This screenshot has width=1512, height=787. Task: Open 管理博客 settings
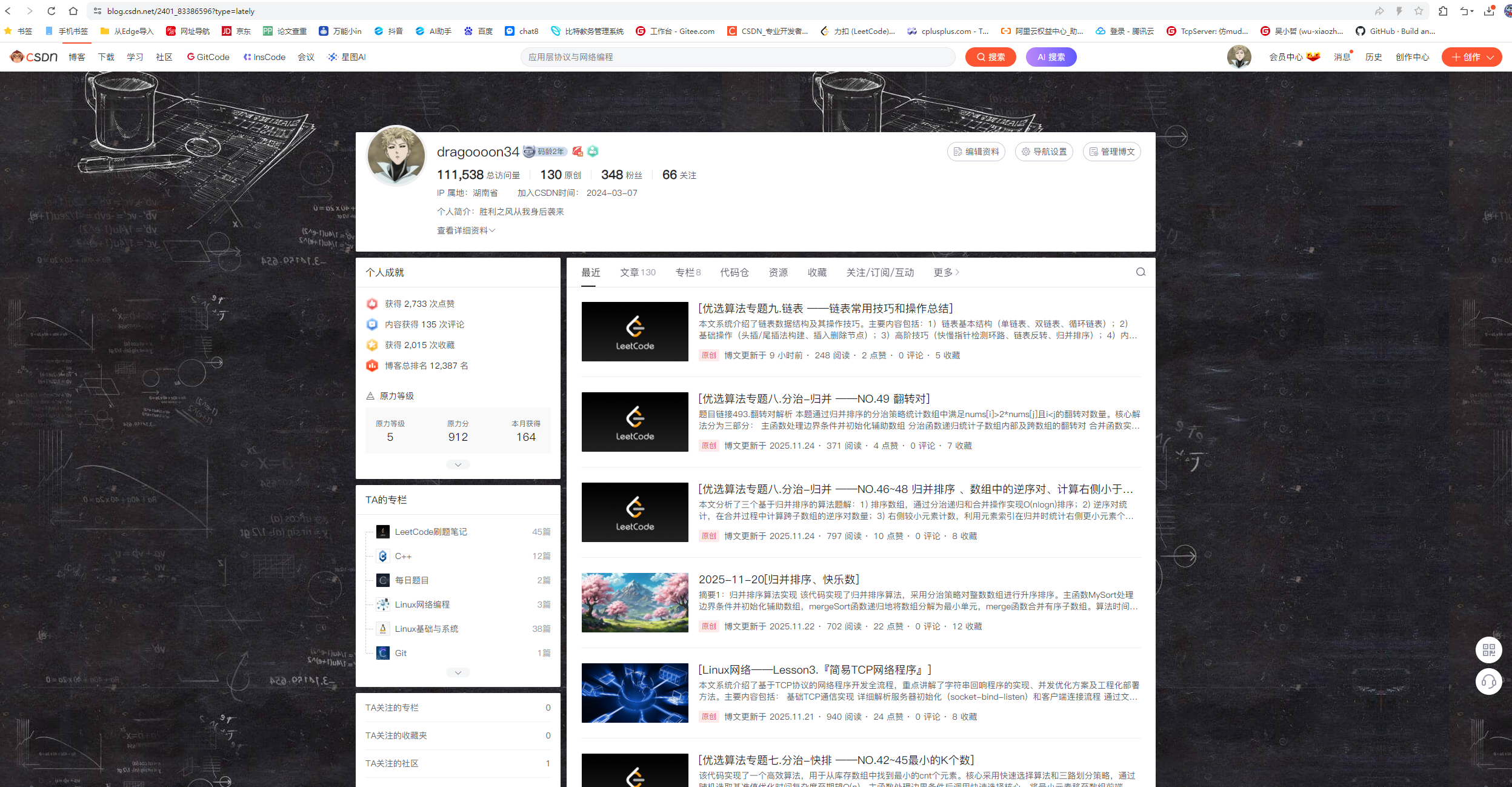1111,152
